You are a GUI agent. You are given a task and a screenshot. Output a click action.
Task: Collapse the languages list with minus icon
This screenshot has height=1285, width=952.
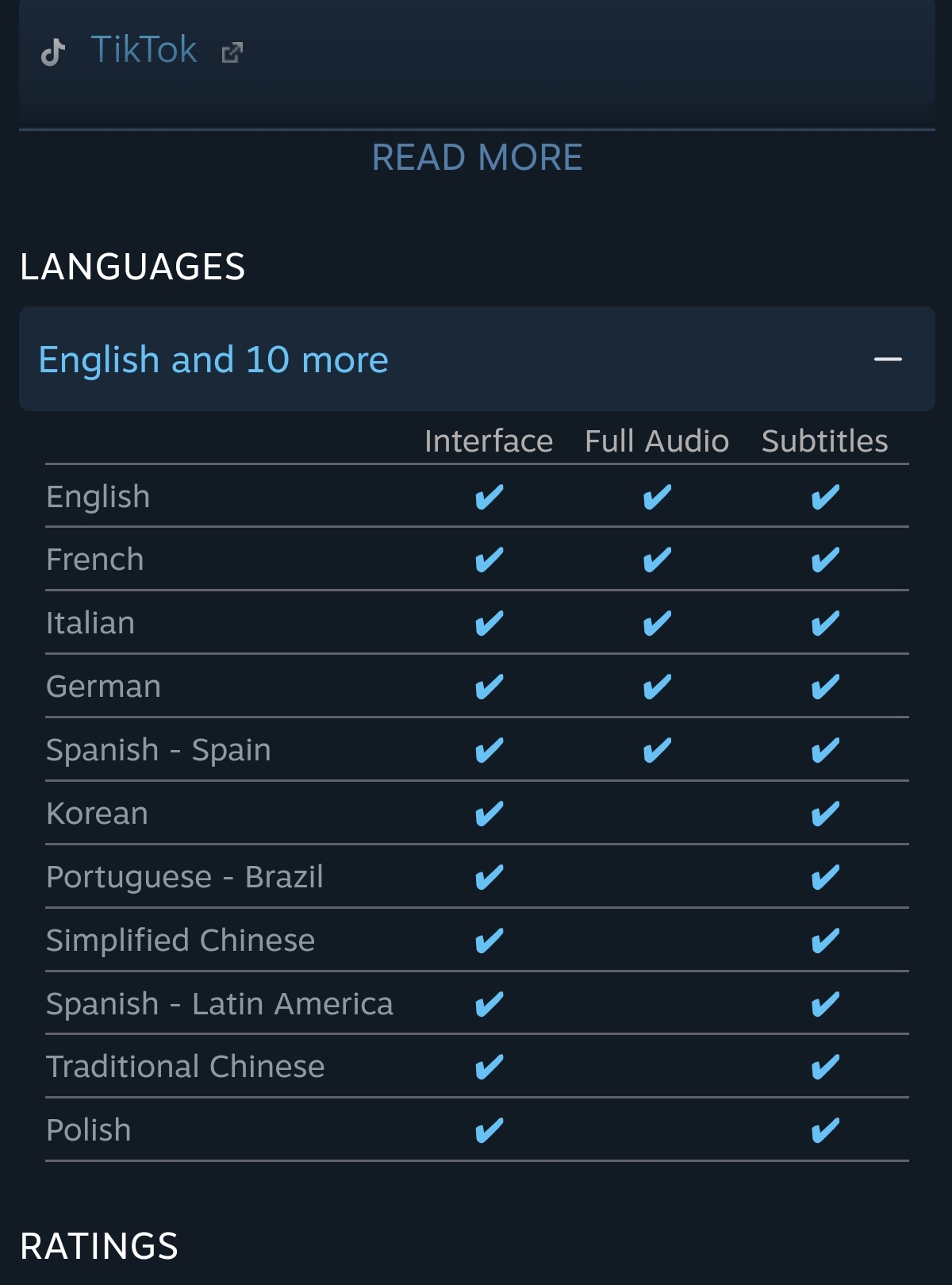888,360
